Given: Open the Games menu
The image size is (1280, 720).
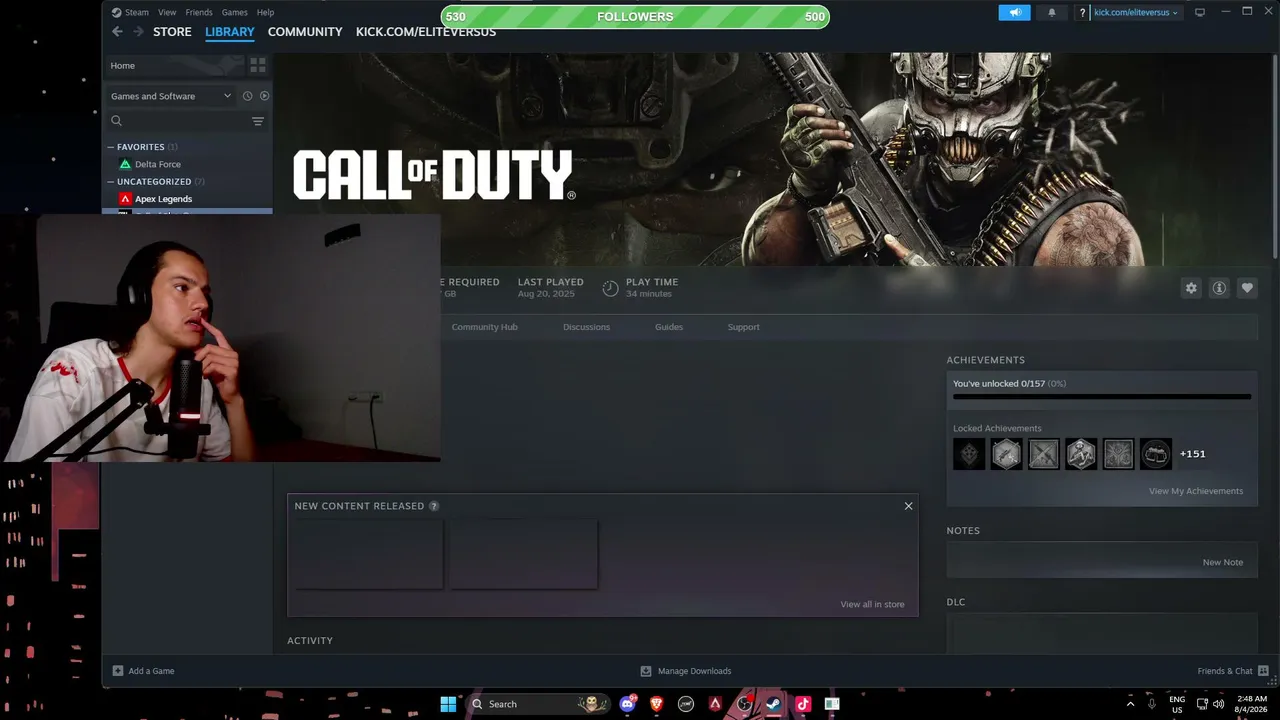Looking at the screenshot, I should (234, 12).
